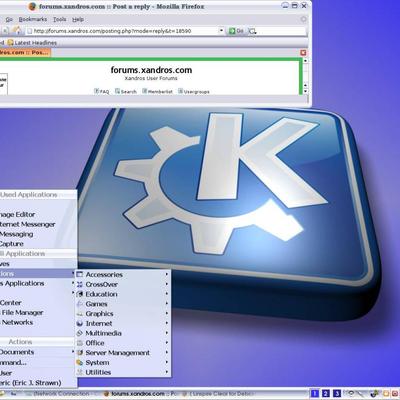Launch 'ternet Messenger' from recent applications
Viewport: 400px width, 400px height.
[x=38, y=224]
